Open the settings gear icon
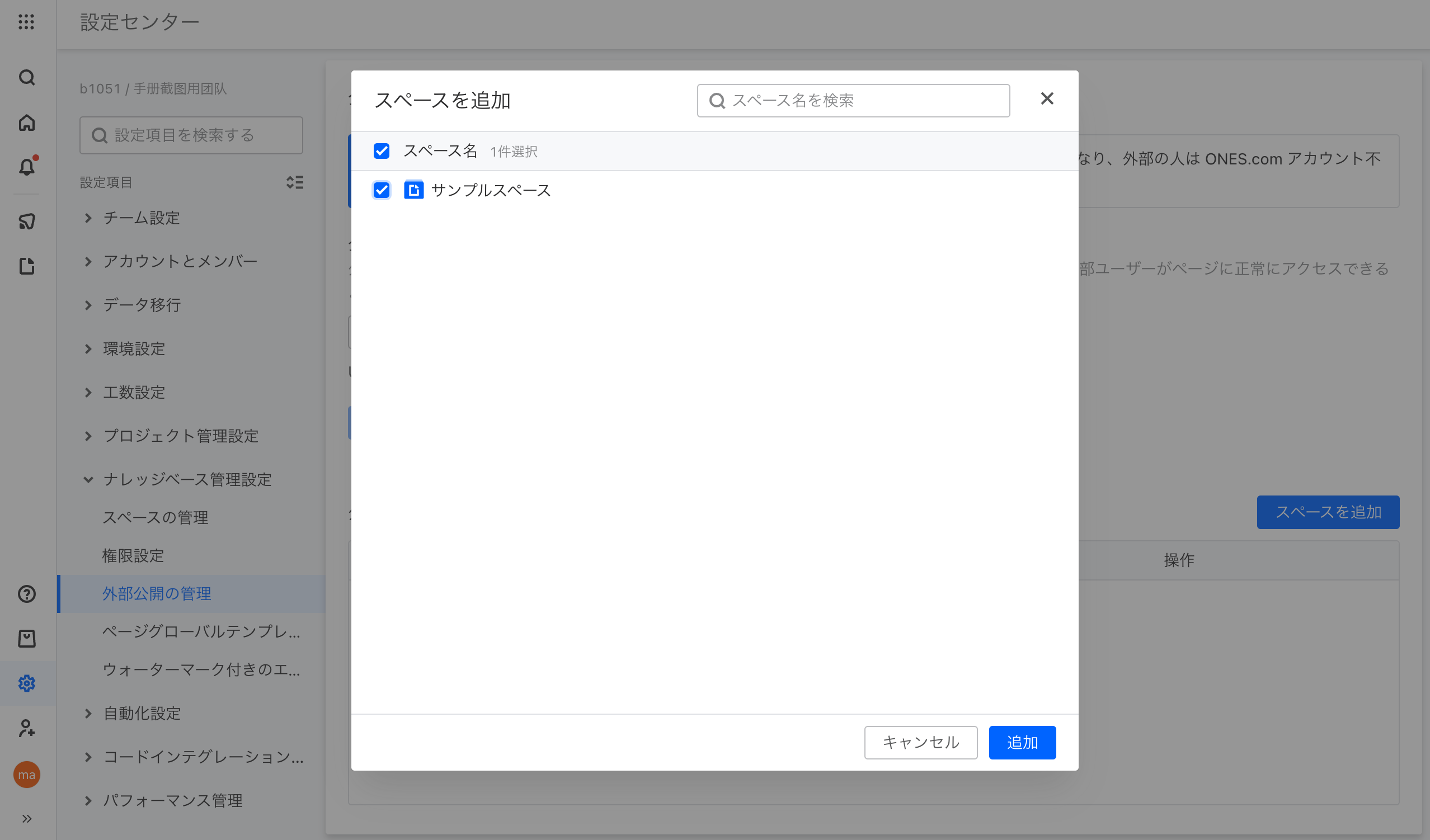 coord(27,683)
